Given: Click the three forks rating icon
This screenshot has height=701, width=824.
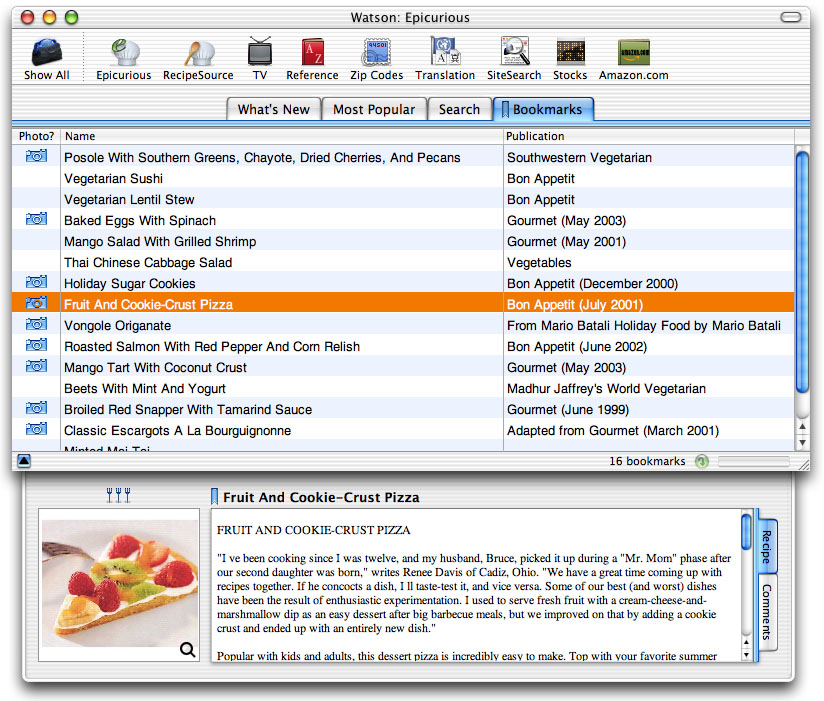Looking at the screenshot, I should click(118, 495).
